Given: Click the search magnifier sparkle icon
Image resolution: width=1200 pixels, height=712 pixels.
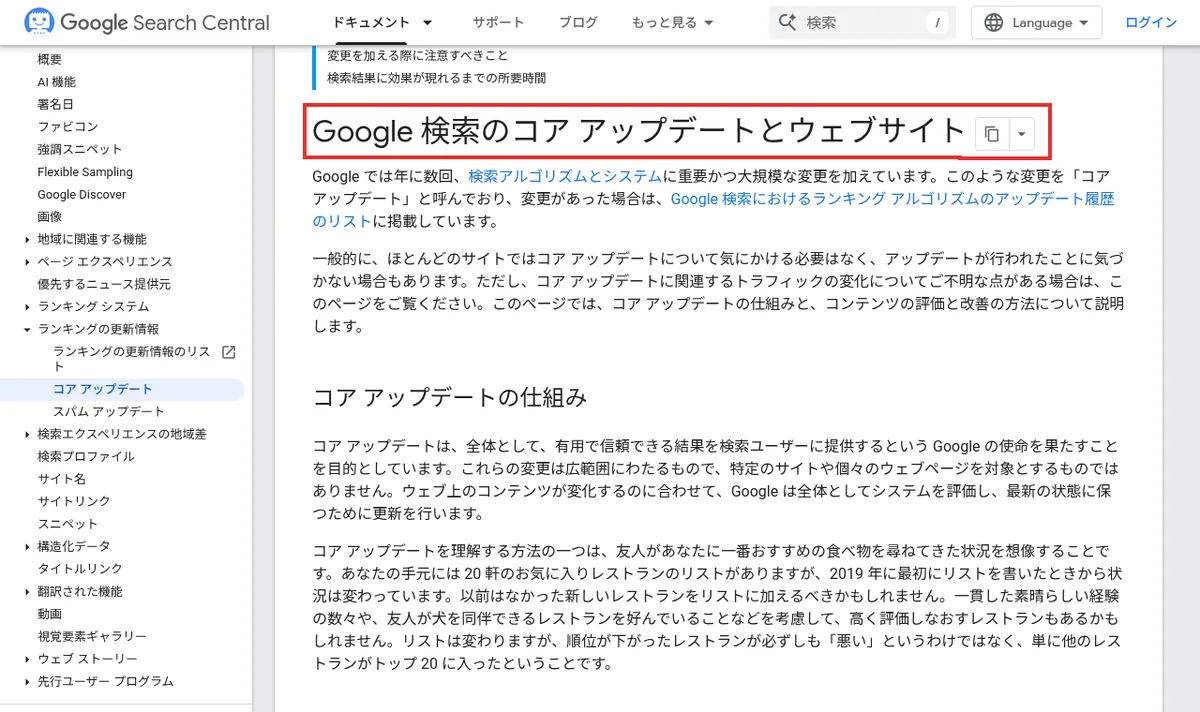Looking at the screenshot, I should click(787, 22).
